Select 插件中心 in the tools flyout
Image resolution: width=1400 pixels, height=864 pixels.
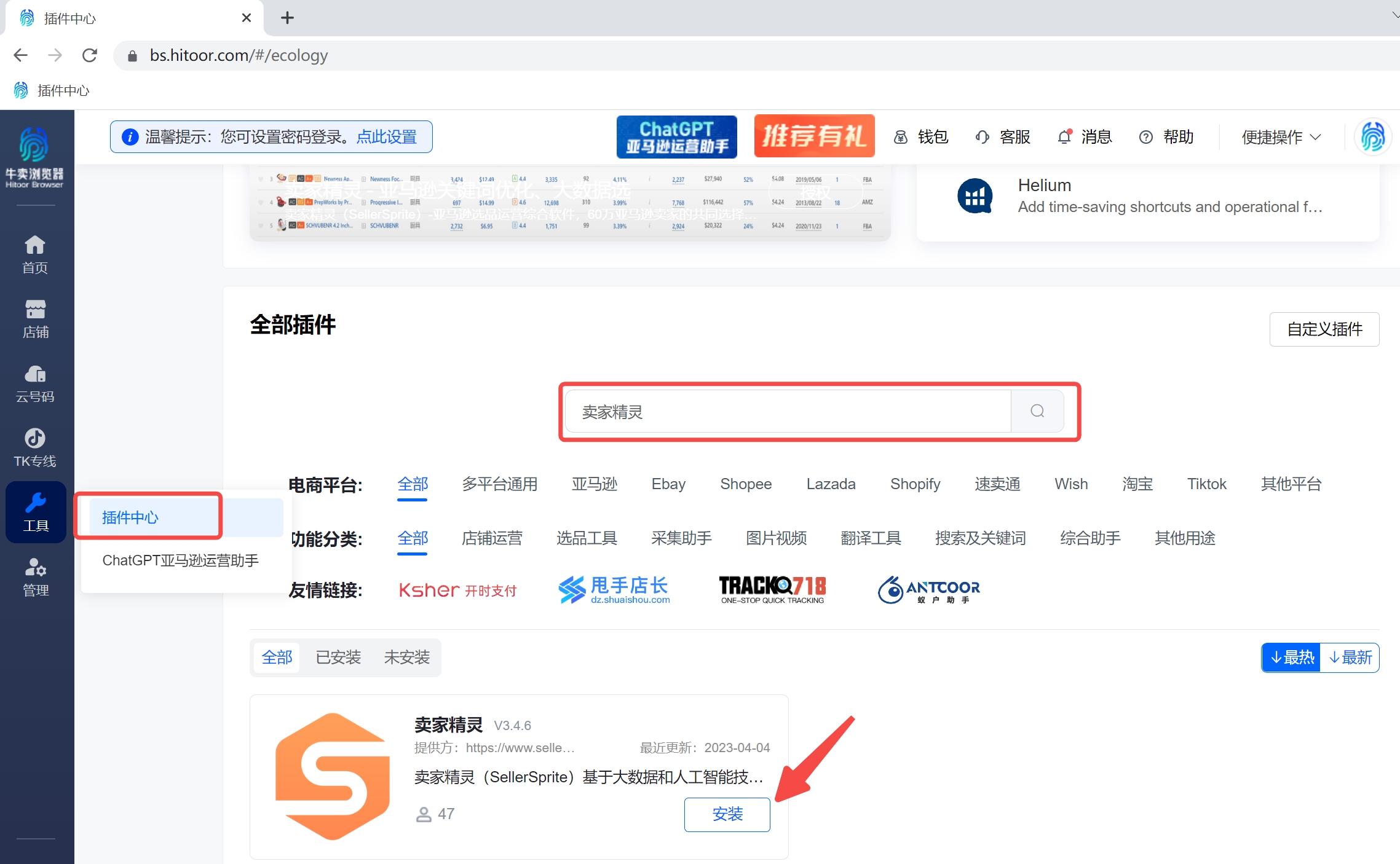186,517
